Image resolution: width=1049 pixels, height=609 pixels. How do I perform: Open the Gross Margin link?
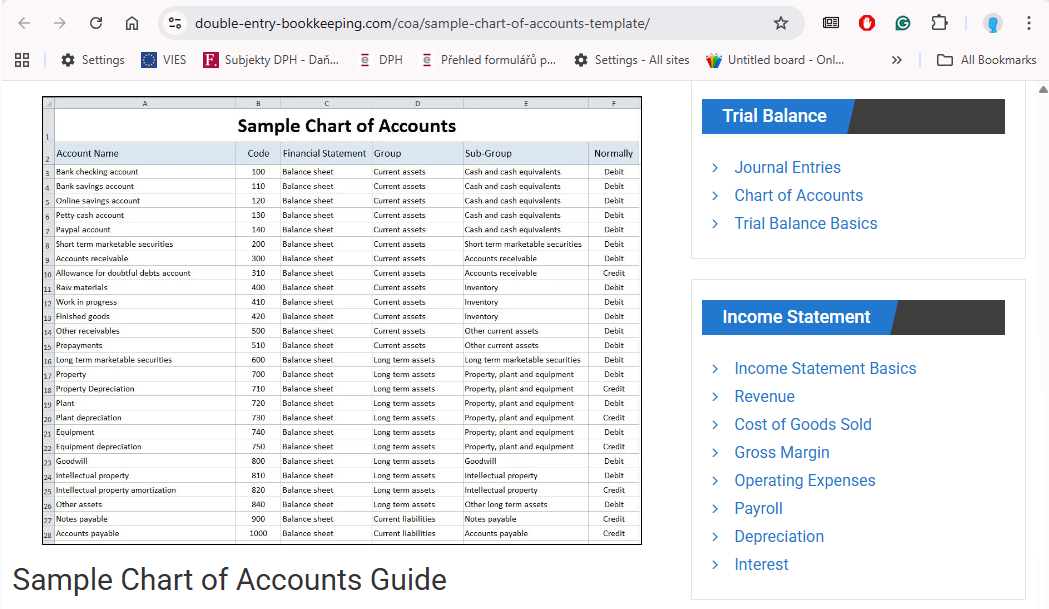pos(782,452)
